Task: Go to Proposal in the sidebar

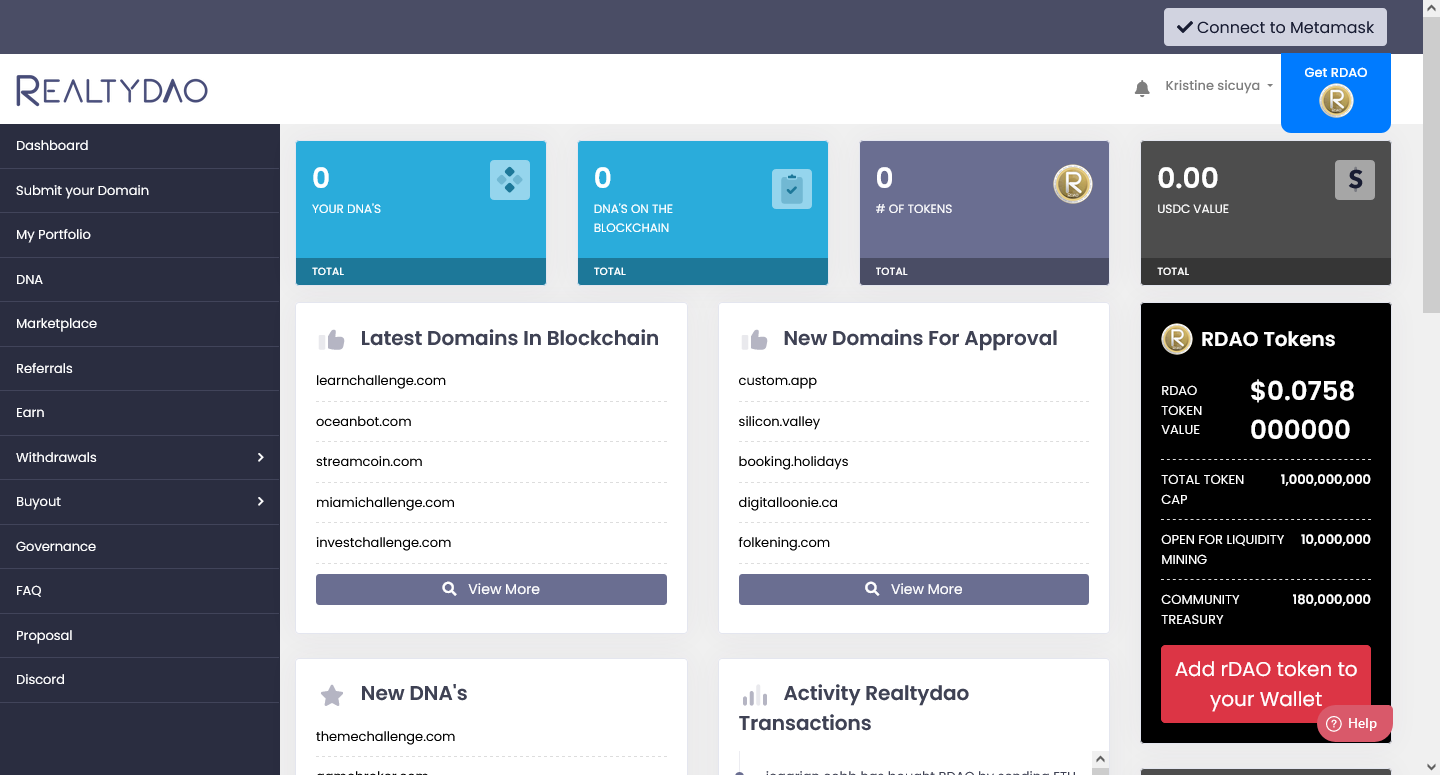Action: click(140, 635)
